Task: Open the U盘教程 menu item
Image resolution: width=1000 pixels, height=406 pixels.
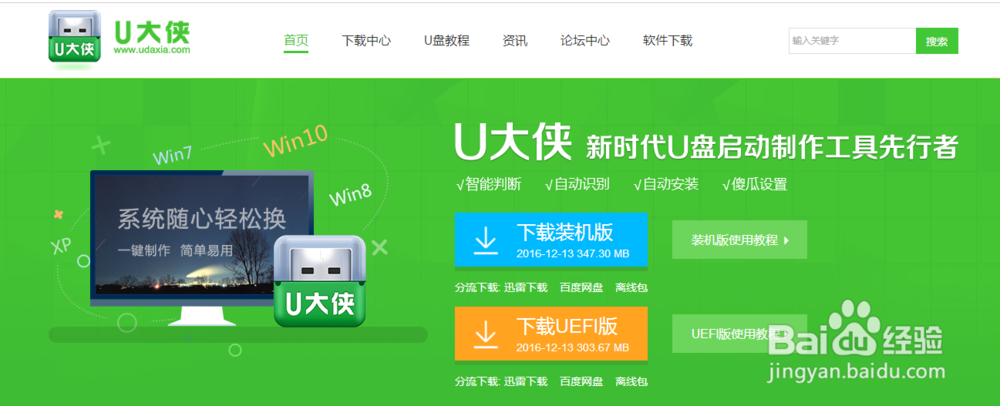Action: 446,41
